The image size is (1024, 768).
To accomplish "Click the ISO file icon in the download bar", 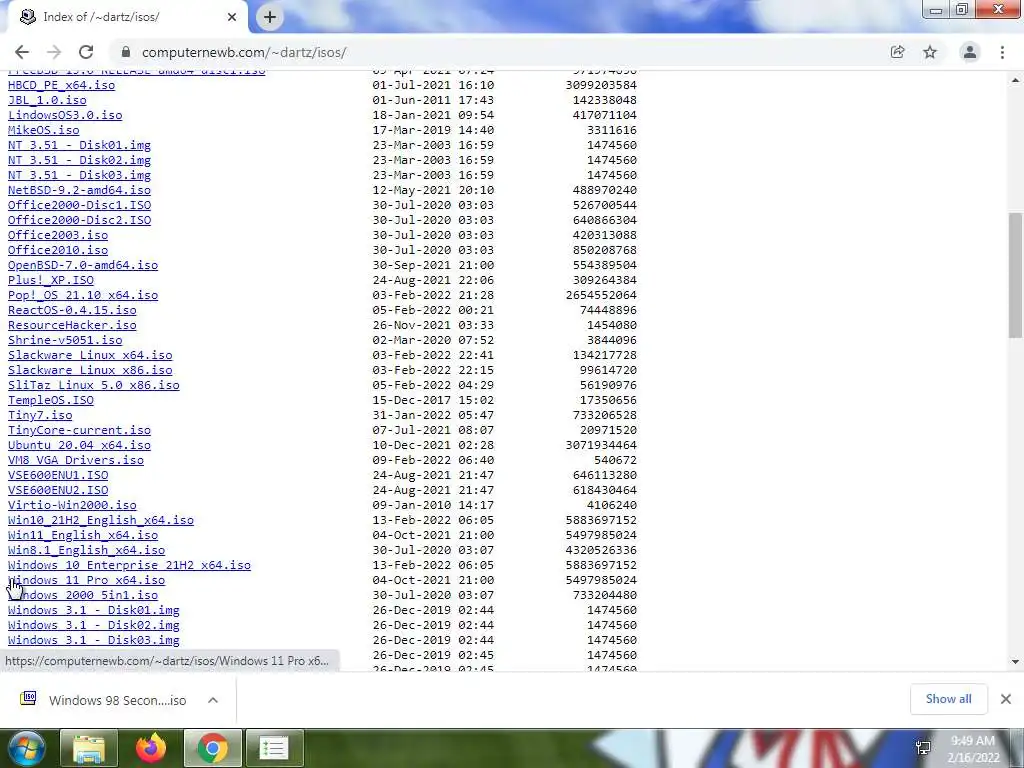I will tap(28, 699).
